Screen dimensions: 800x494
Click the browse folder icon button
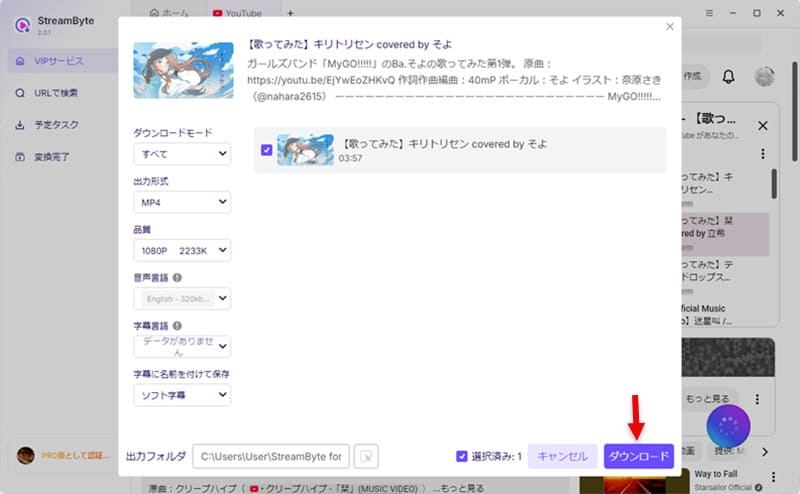pos(366,456)
